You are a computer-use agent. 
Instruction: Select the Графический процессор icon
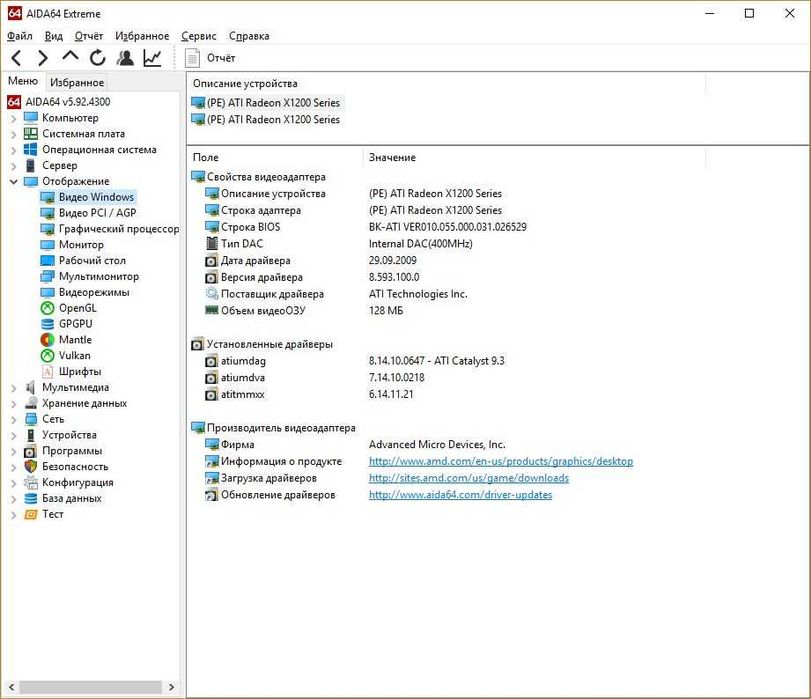(47, 229)
